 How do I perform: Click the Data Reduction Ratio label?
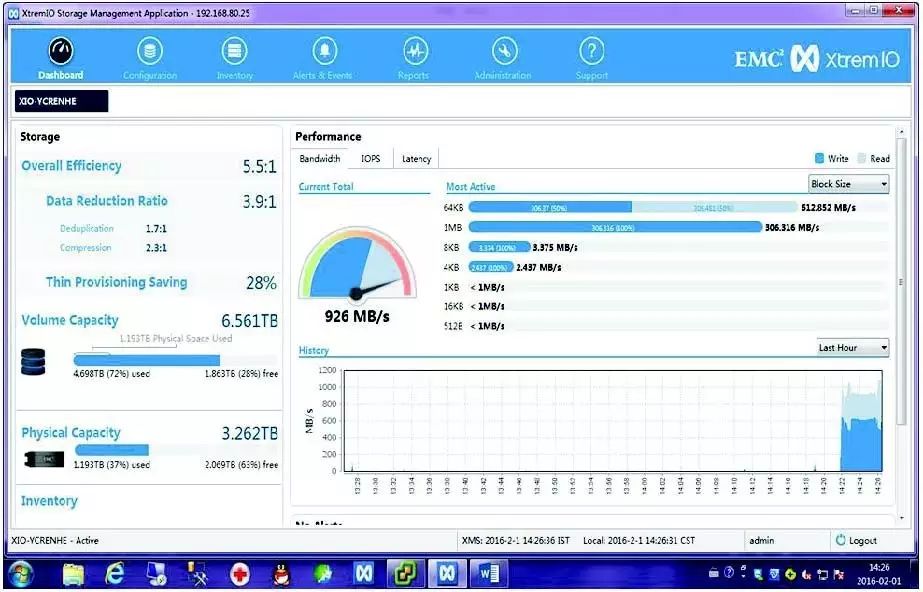(107, 201)
